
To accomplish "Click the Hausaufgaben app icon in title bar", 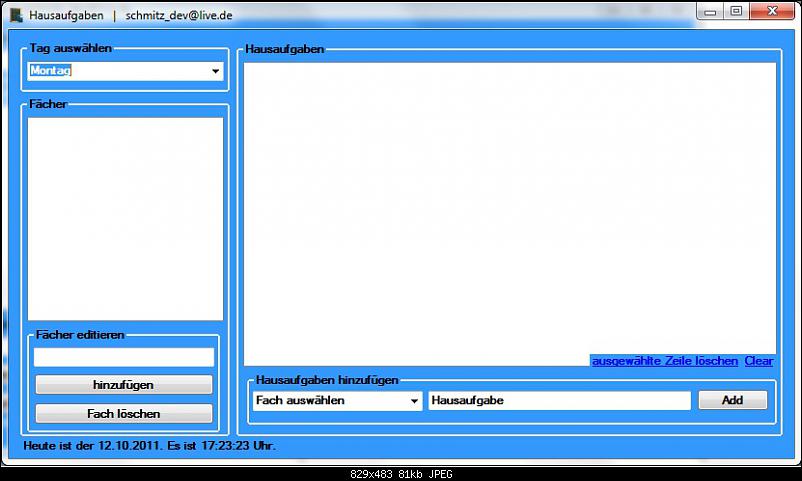I will (16, 15).
